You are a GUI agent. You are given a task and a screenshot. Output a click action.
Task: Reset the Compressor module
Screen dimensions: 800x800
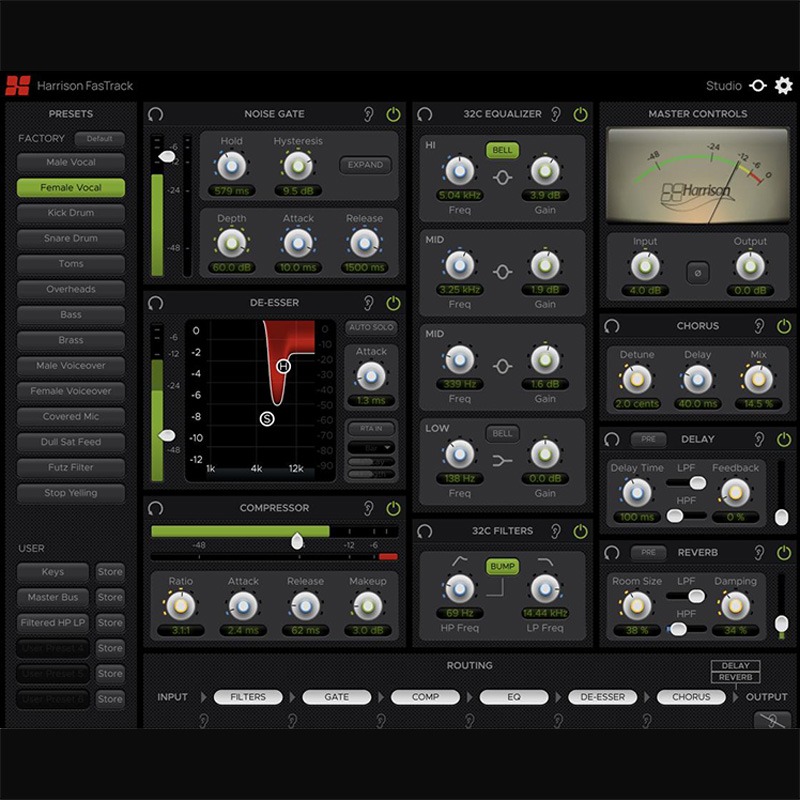coord(156,508)
